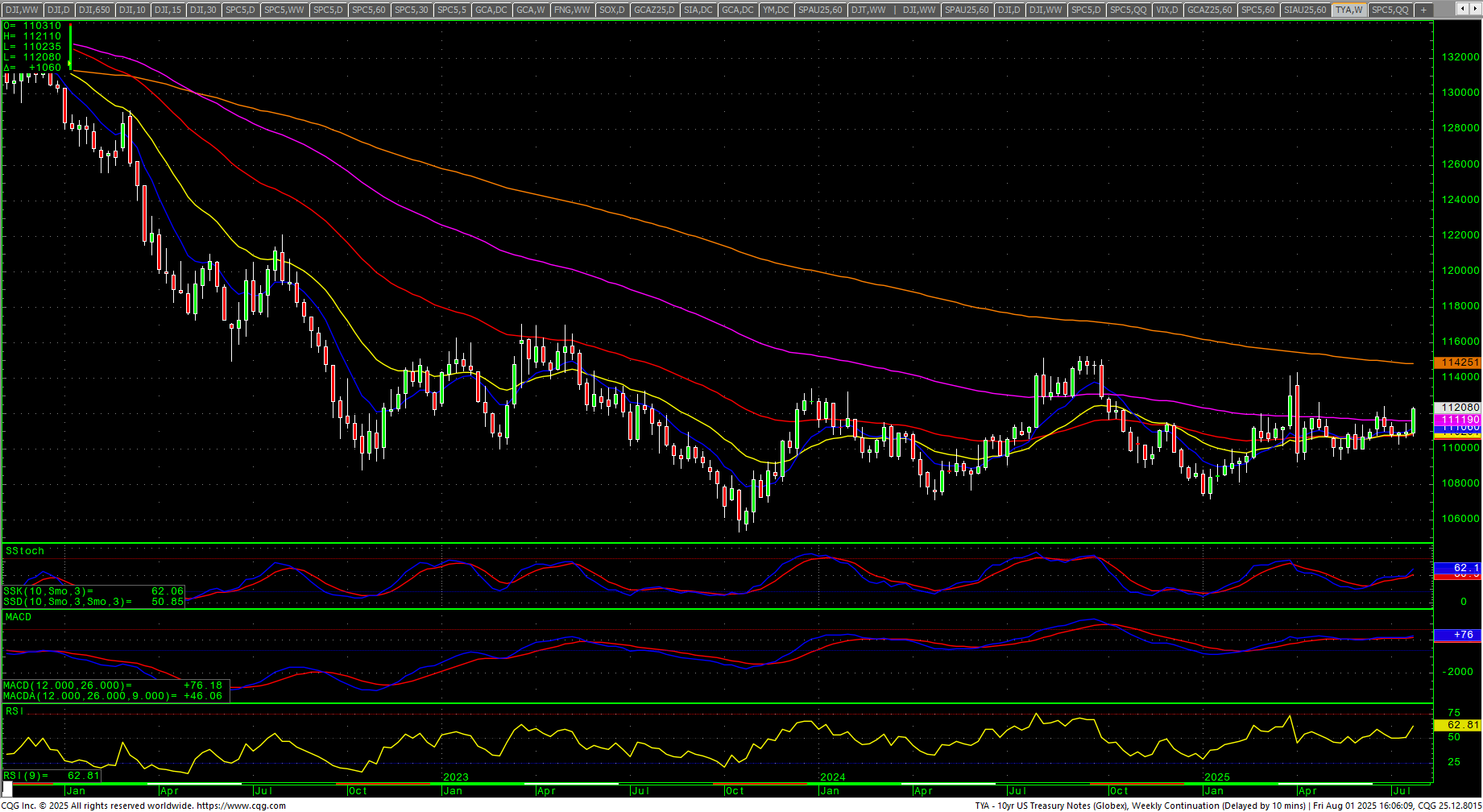Click the TYA 10yr US Treasury Notes status text

click(x=1140, y=806)
